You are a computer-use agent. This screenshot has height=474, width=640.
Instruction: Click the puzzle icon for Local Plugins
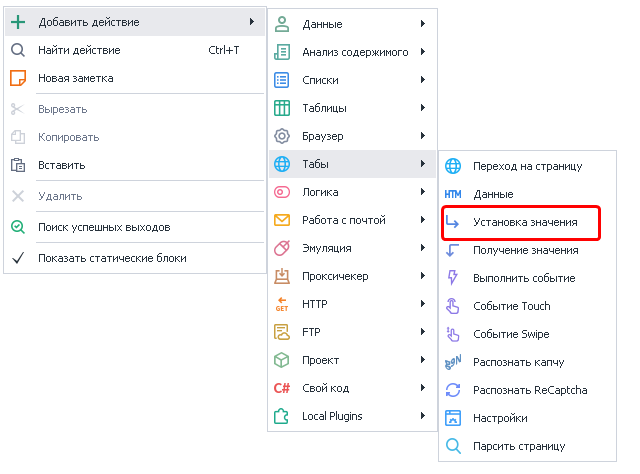(282, 416)
